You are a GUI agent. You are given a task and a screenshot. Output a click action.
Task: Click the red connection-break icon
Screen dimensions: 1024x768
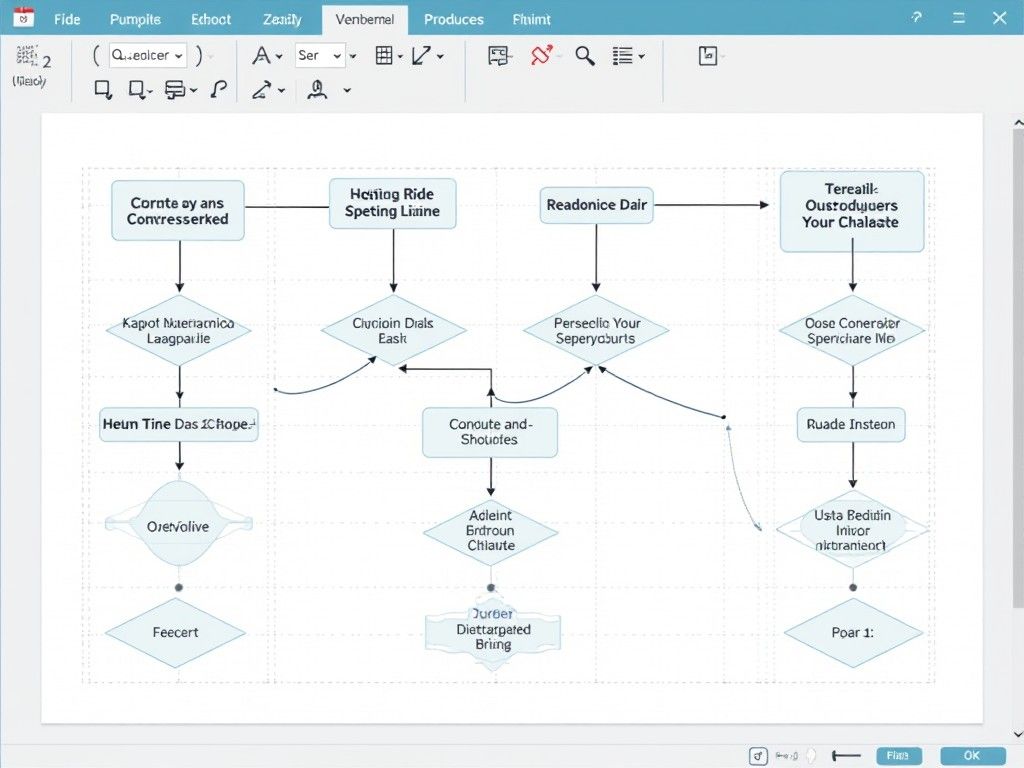543,55
